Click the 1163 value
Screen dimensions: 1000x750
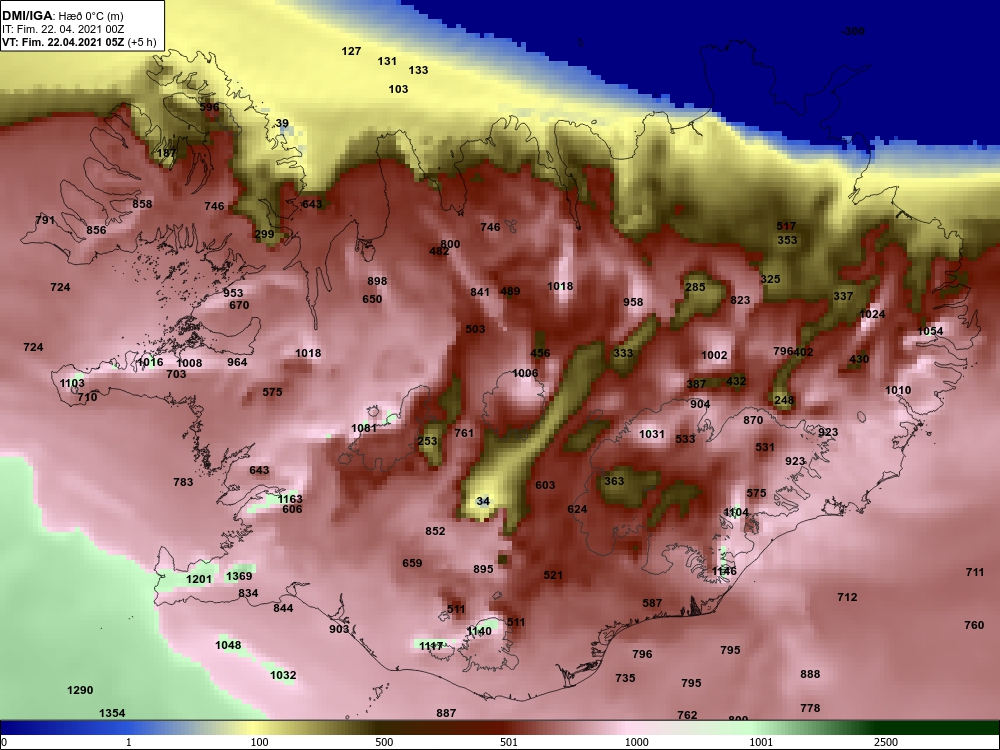[x=290, y=499]
